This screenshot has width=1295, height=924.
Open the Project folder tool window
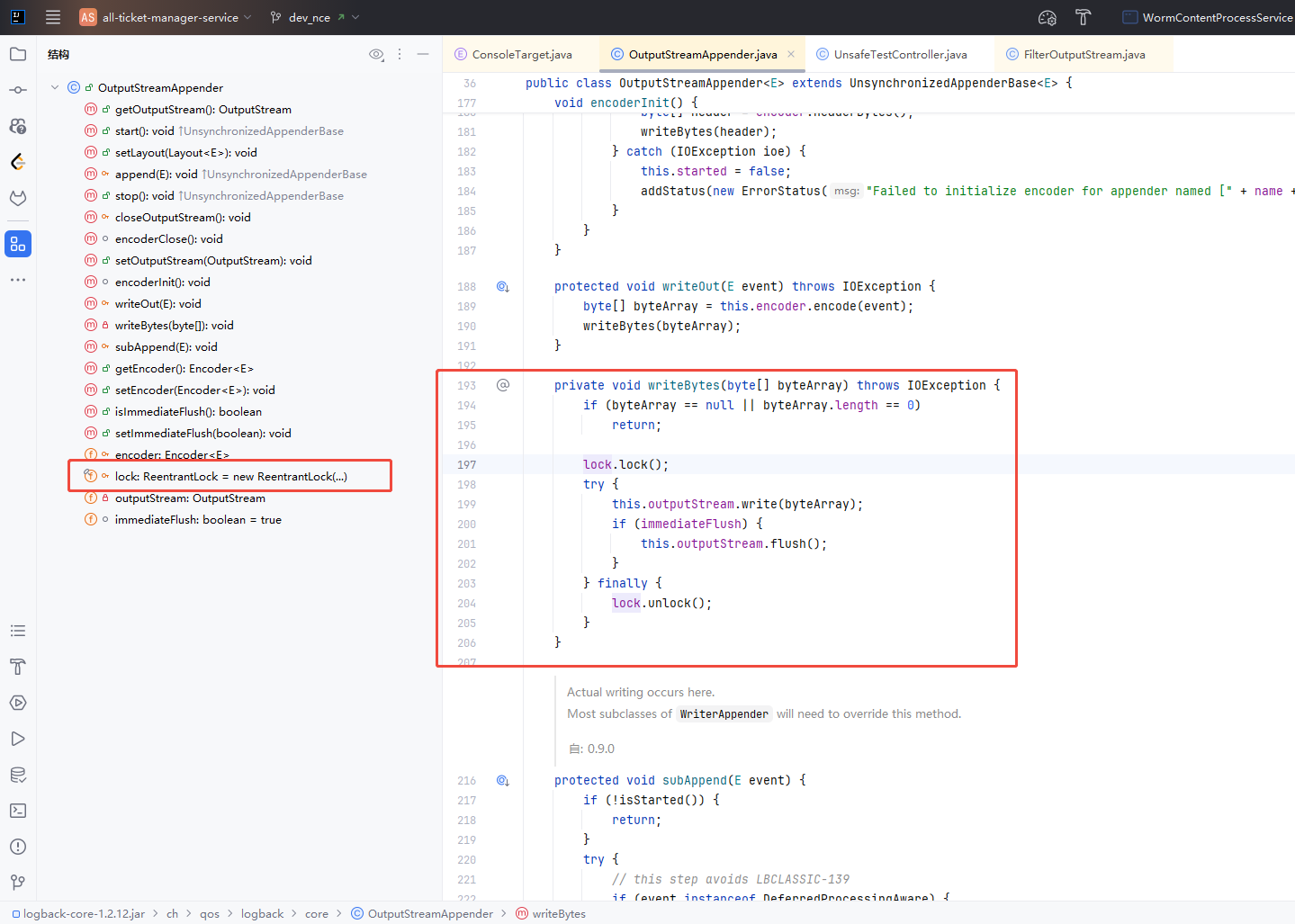coord(18,54)
